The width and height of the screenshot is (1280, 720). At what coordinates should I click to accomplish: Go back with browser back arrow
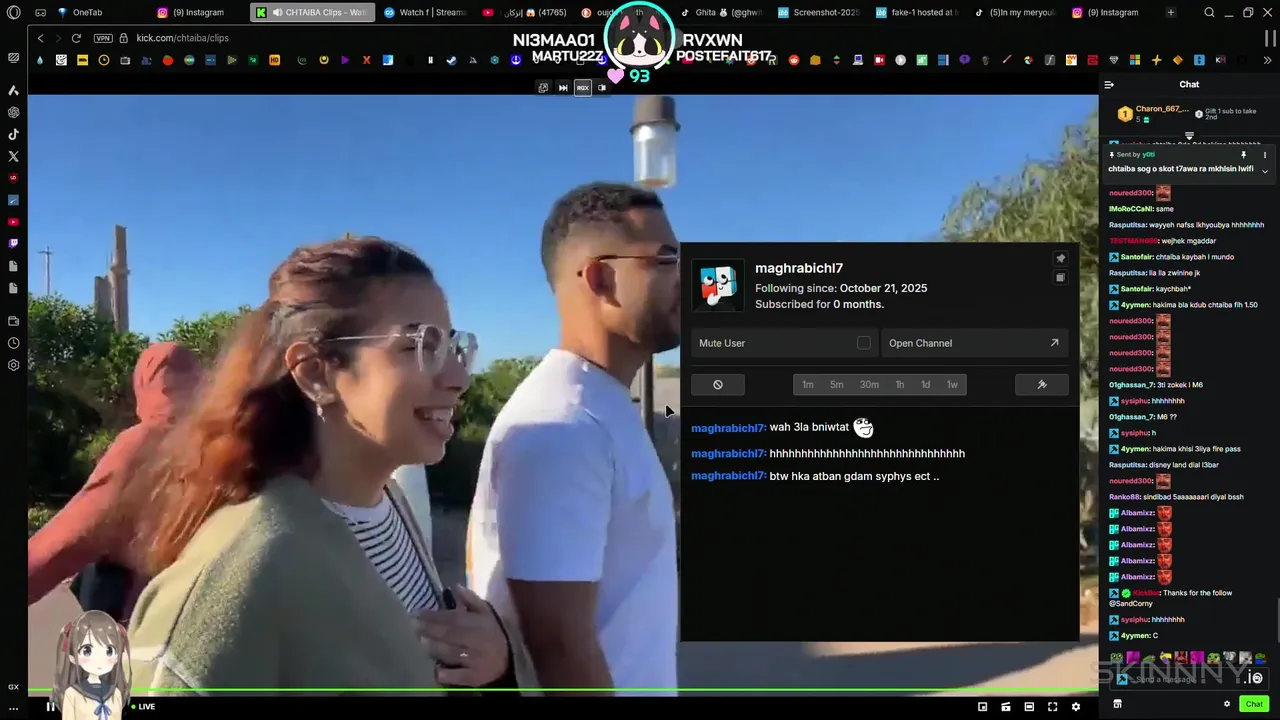click(x=40, y=37)
